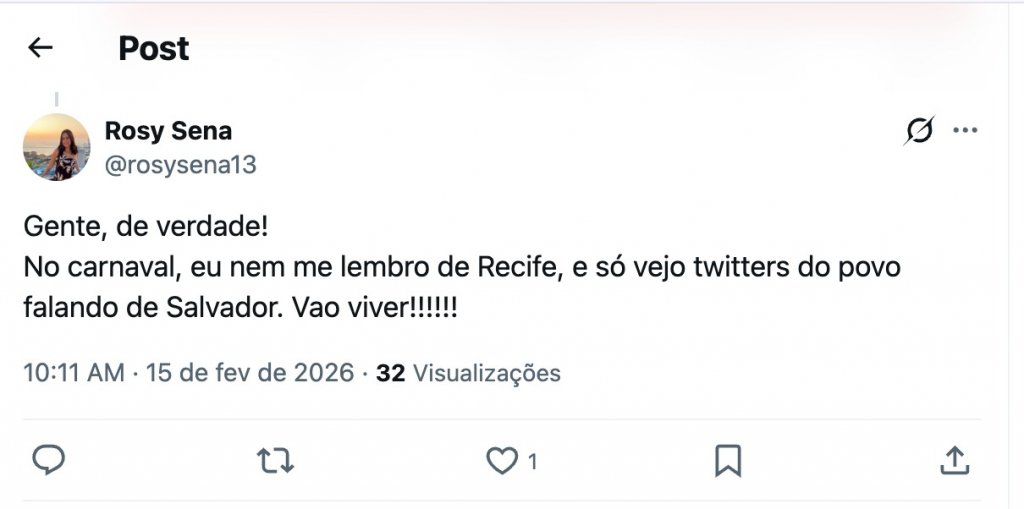Click the like count number 1
The height and width of the screenshot is (509, 1024).
point(533,461)
